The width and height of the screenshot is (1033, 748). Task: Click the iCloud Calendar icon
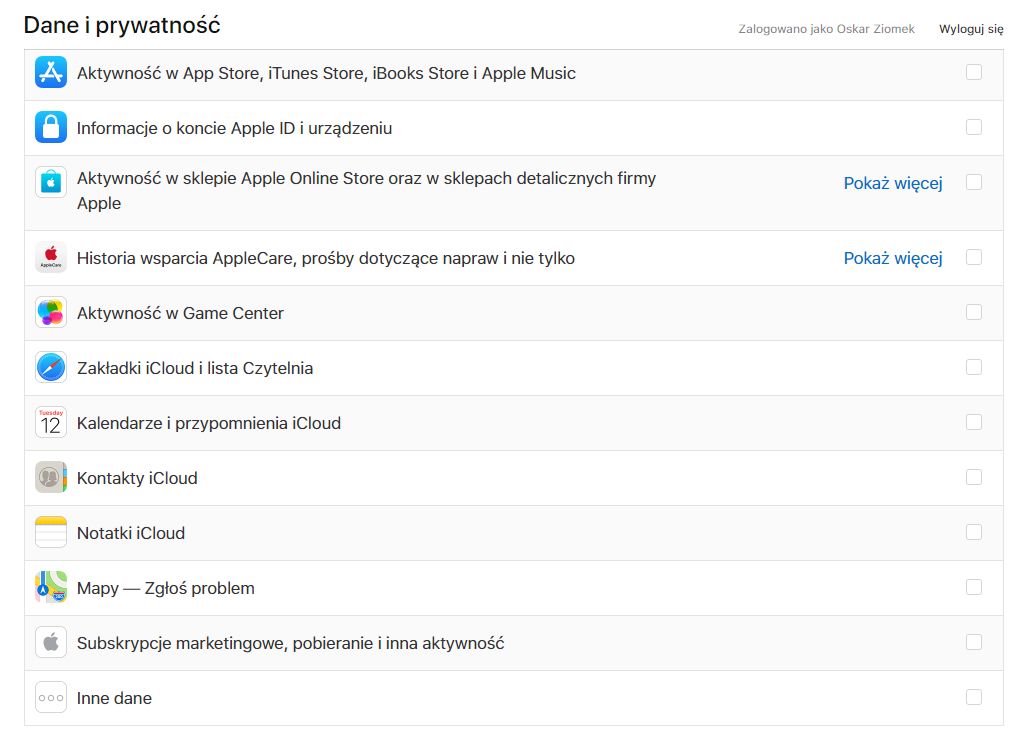coord(51,422)
